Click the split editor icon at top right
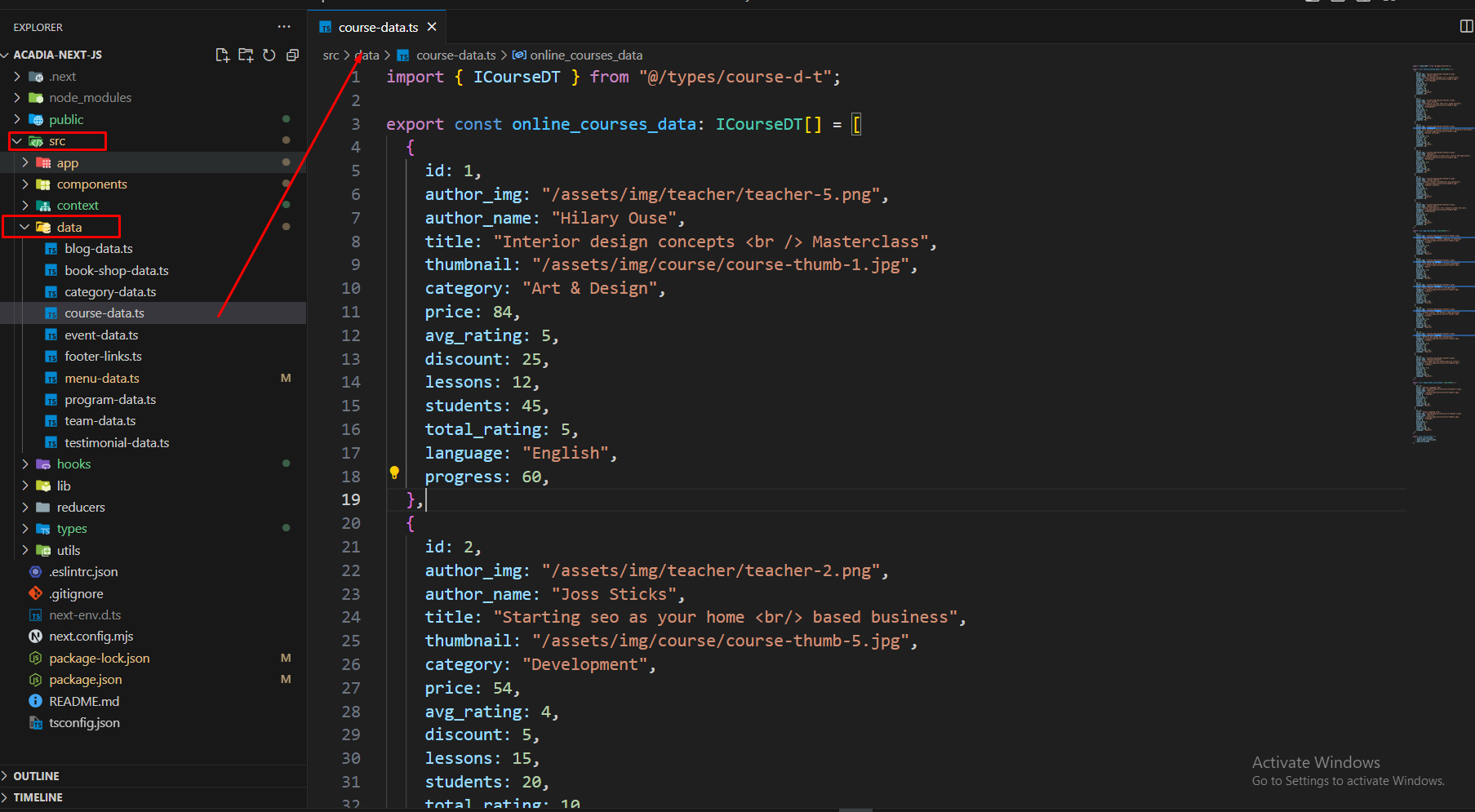This screenshot has width=1475, height=812. [1466, 26]
